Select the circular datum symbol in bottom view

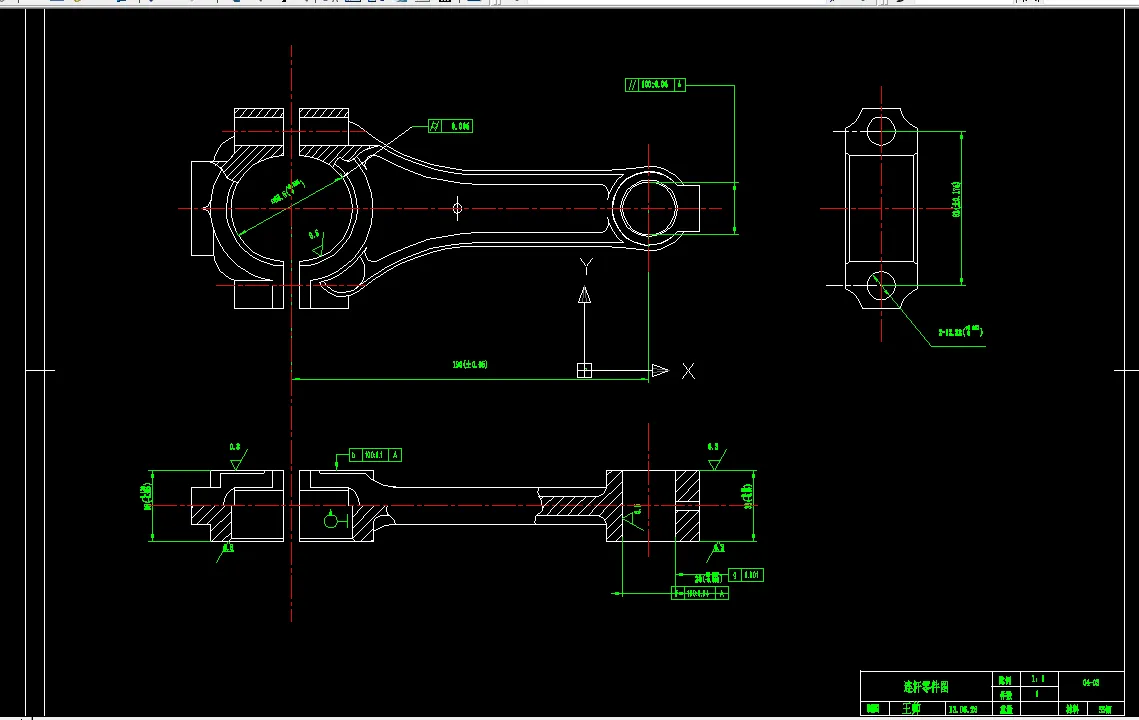point(334,519)
